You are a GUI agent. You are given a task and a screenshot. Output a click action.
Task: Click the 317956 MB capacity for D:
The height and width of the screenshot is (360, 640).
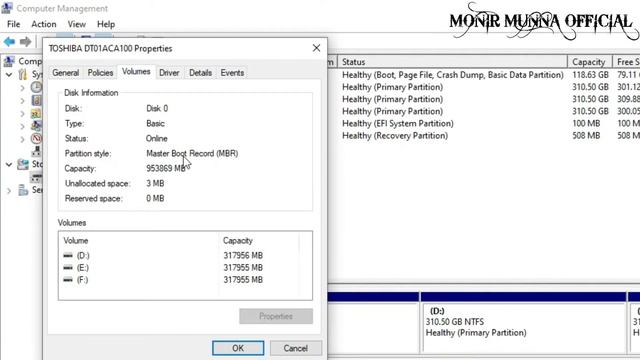click(x=243, y=256)
